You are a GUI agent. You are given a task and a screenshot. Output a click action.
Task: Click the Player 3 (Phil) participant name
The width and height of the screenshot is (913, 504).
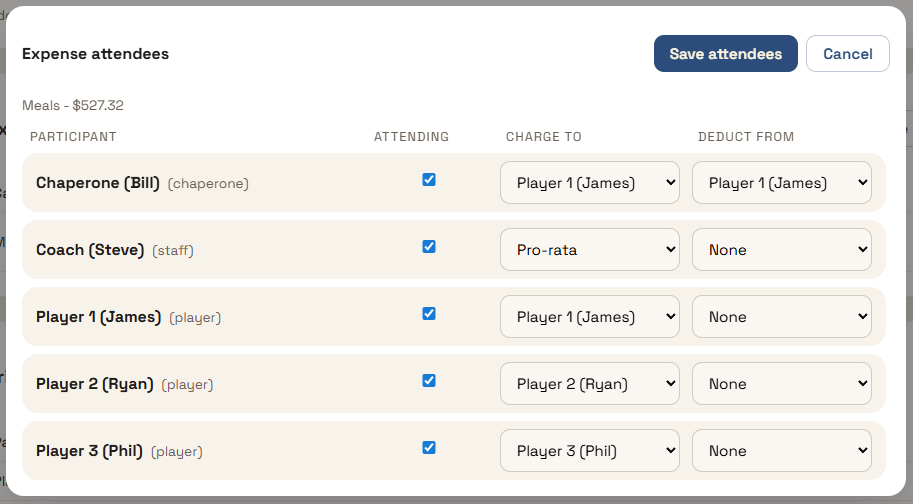[89, 451]
